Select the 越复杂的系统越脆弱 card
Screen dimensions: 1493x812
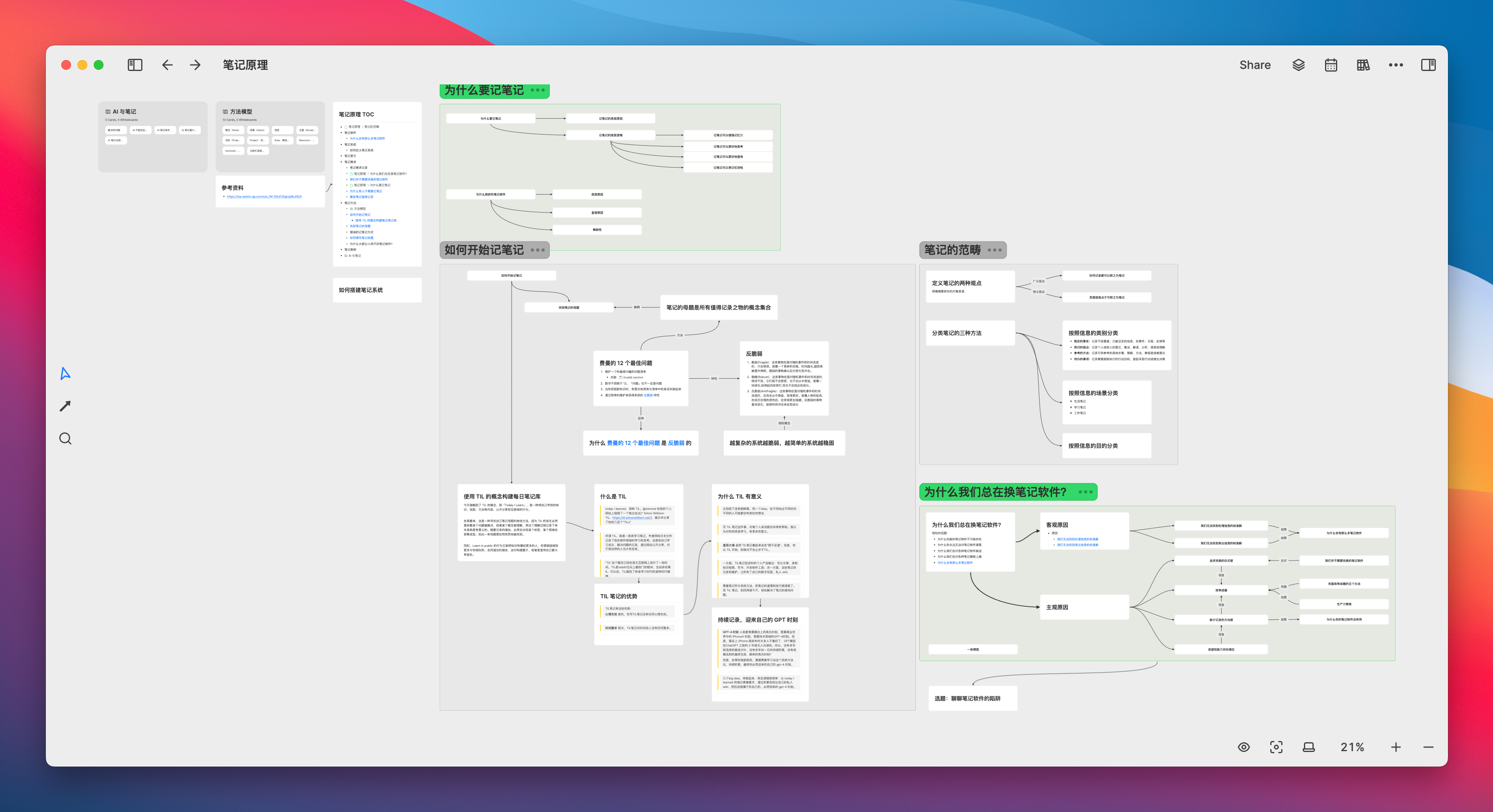click(783, 443)
